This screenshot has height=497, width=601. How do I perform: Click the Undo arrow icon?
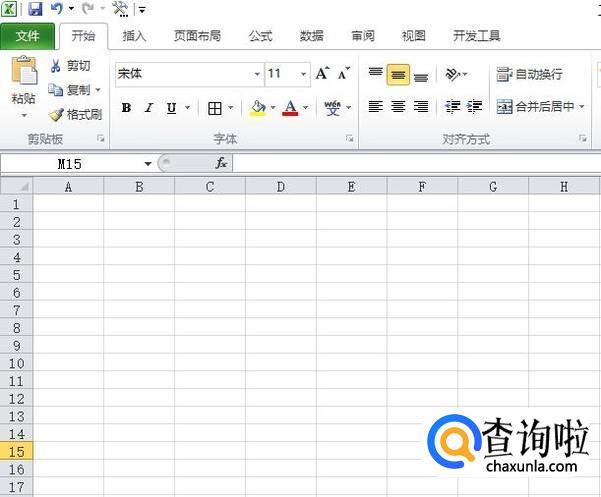(57, 8)
